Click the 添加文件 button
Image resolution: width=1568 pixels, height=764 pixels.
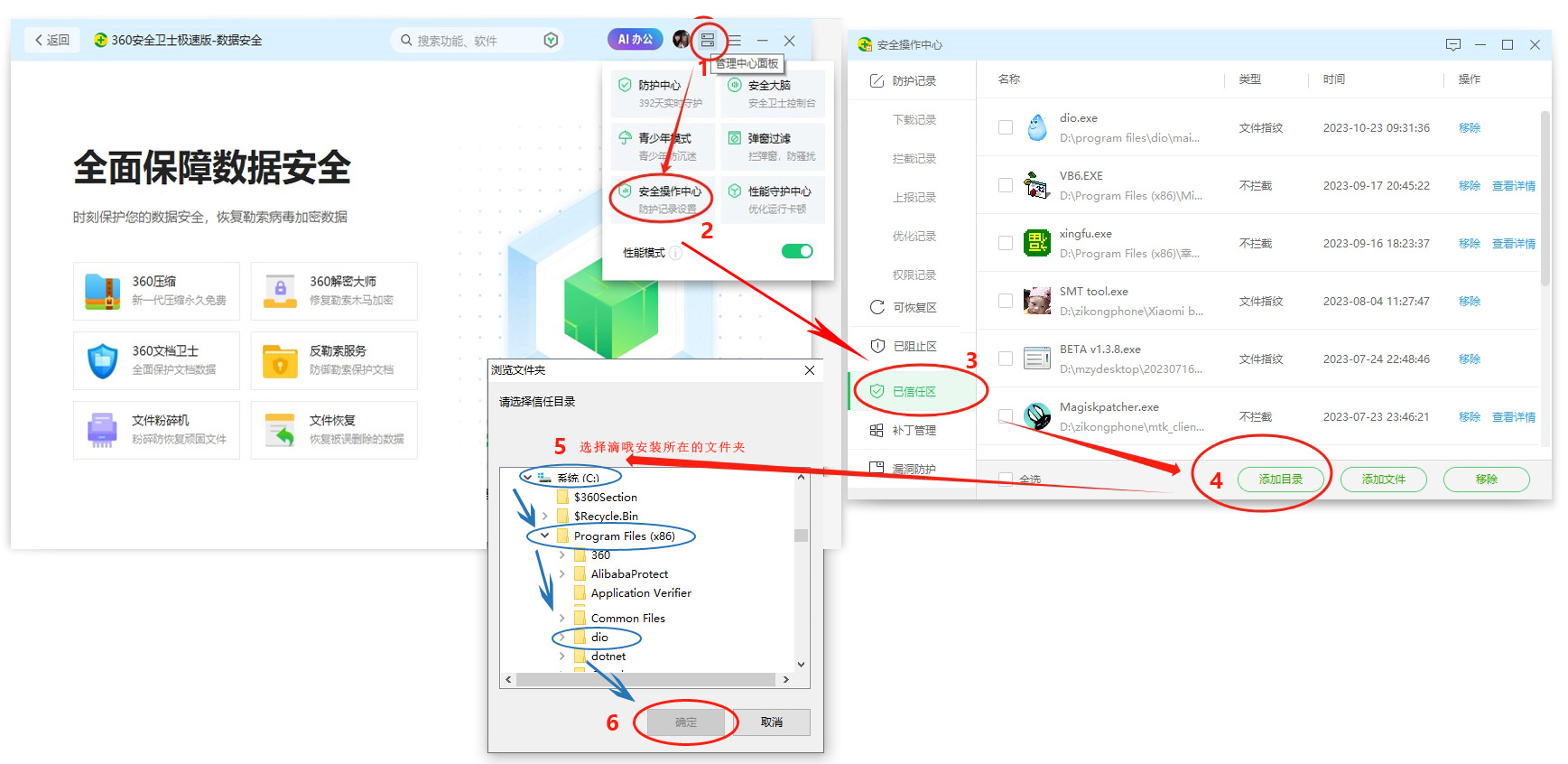coord(1384,479)
